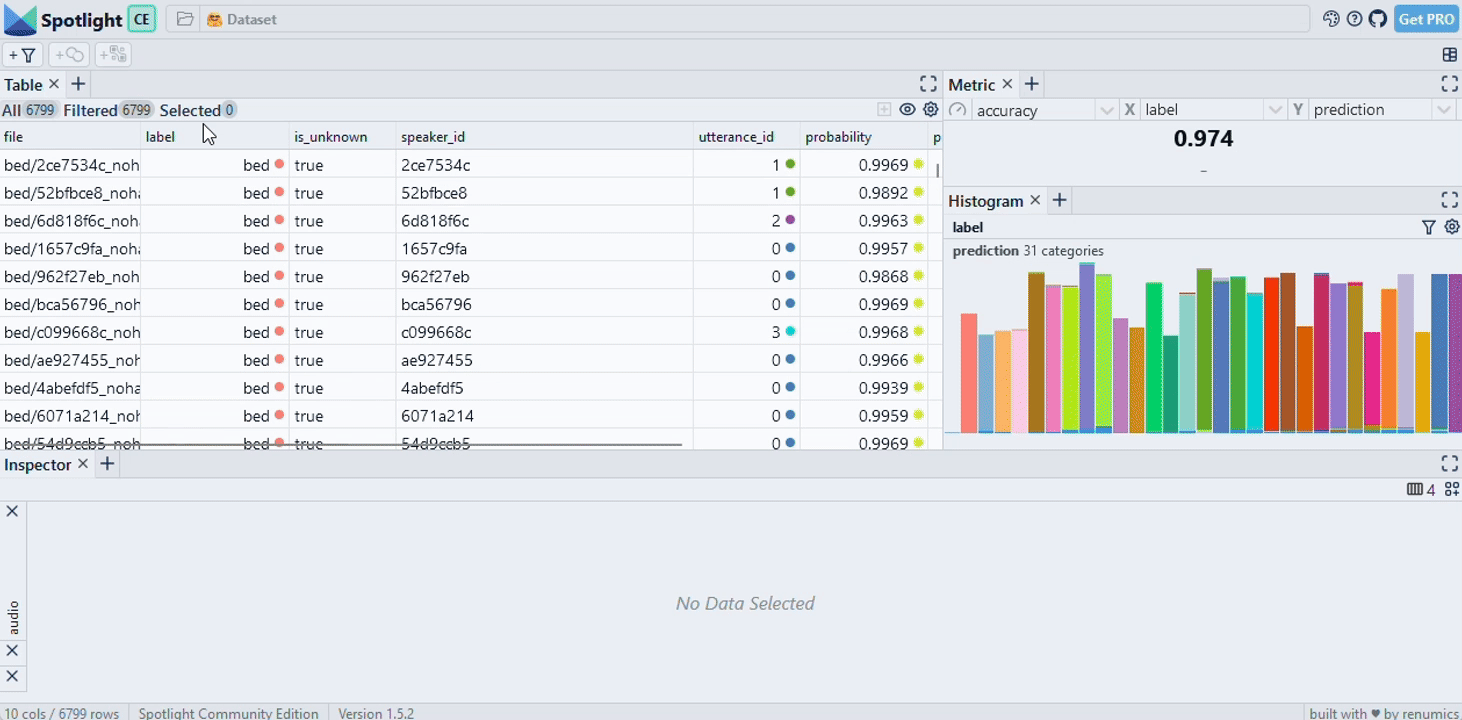
Task: Click the Get PRO button
Action: click(1426, 19)
